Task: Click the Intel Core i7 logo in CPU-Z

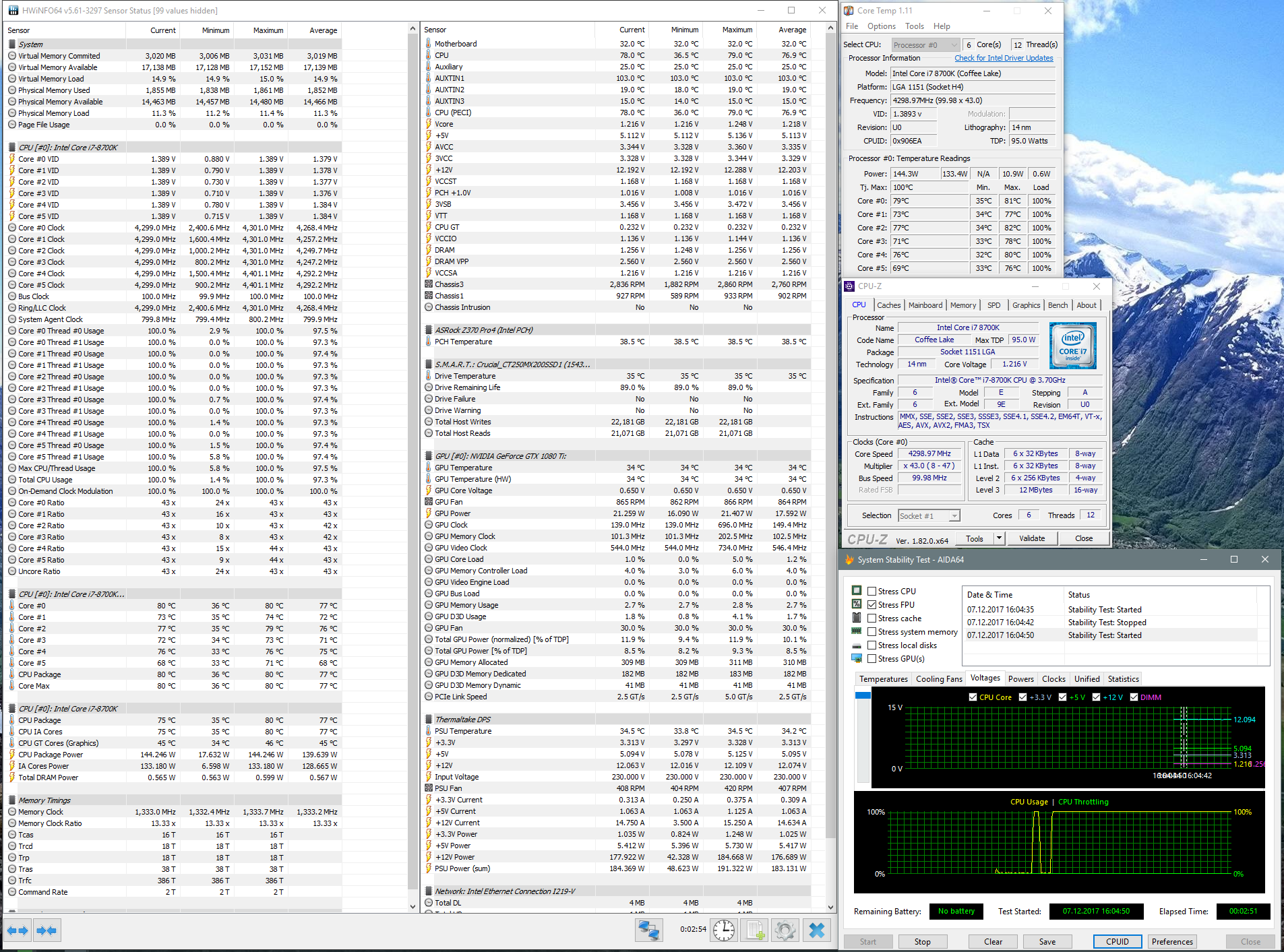Action: 1072,345
